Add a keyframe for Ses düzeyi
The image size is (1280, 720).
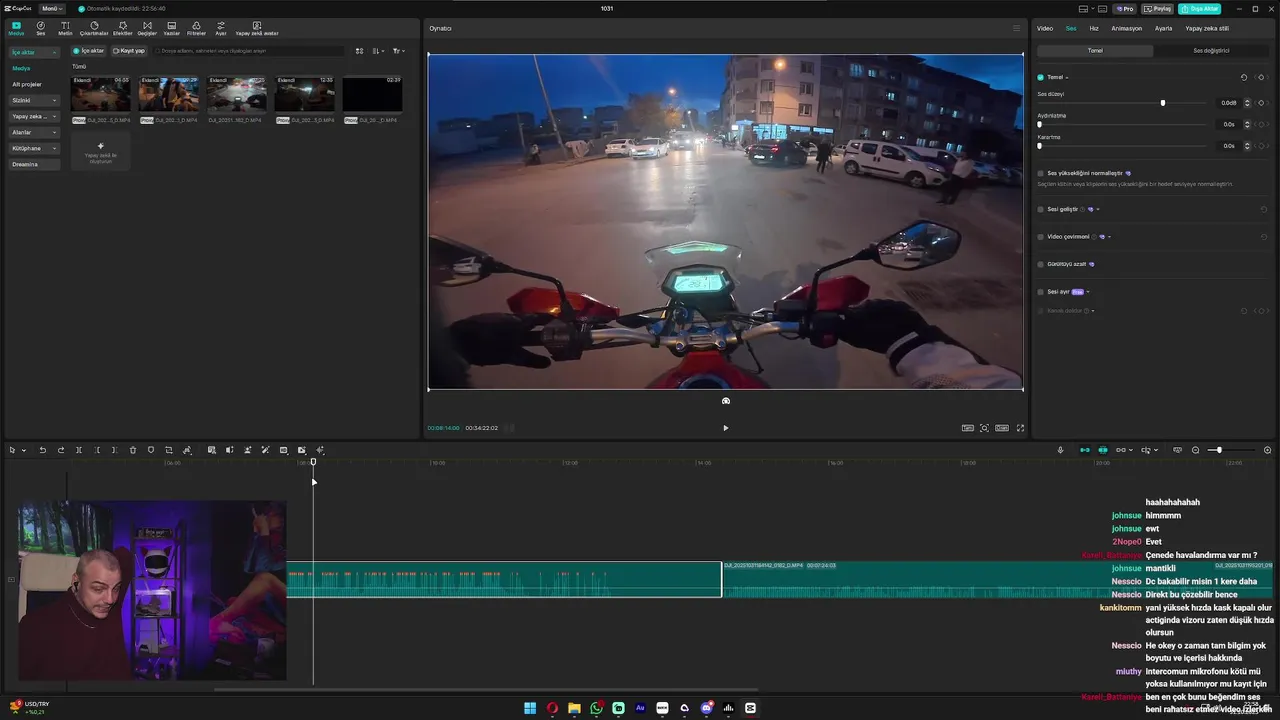point(1261,103)
